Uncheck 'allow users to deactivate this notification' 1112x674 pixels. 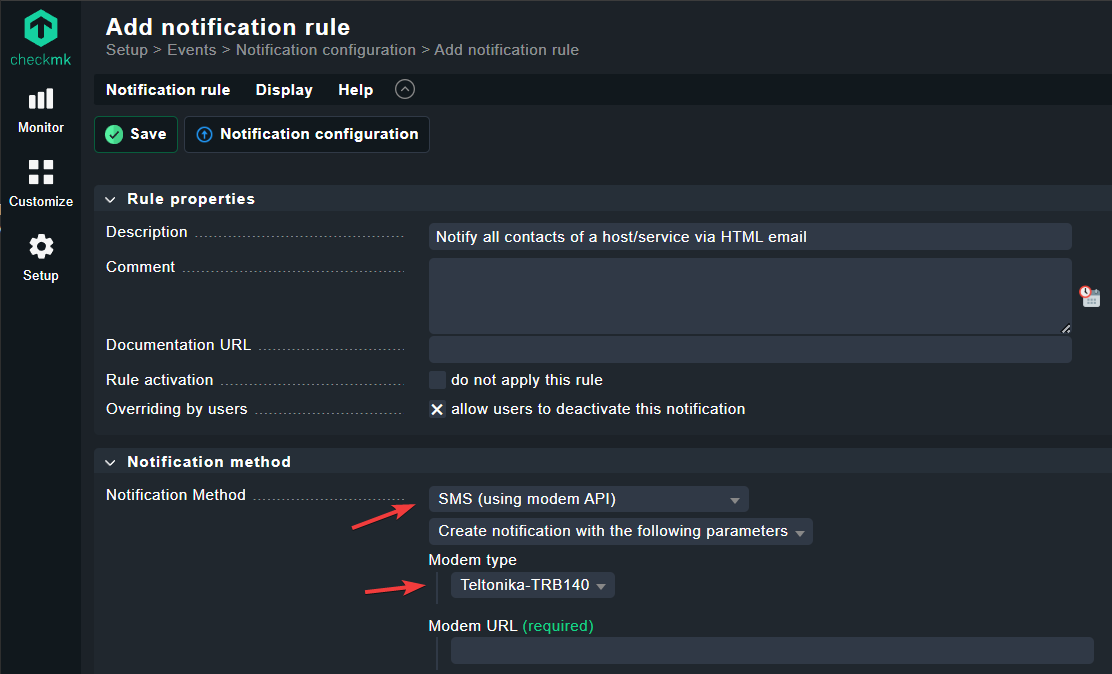click(437, 409)
